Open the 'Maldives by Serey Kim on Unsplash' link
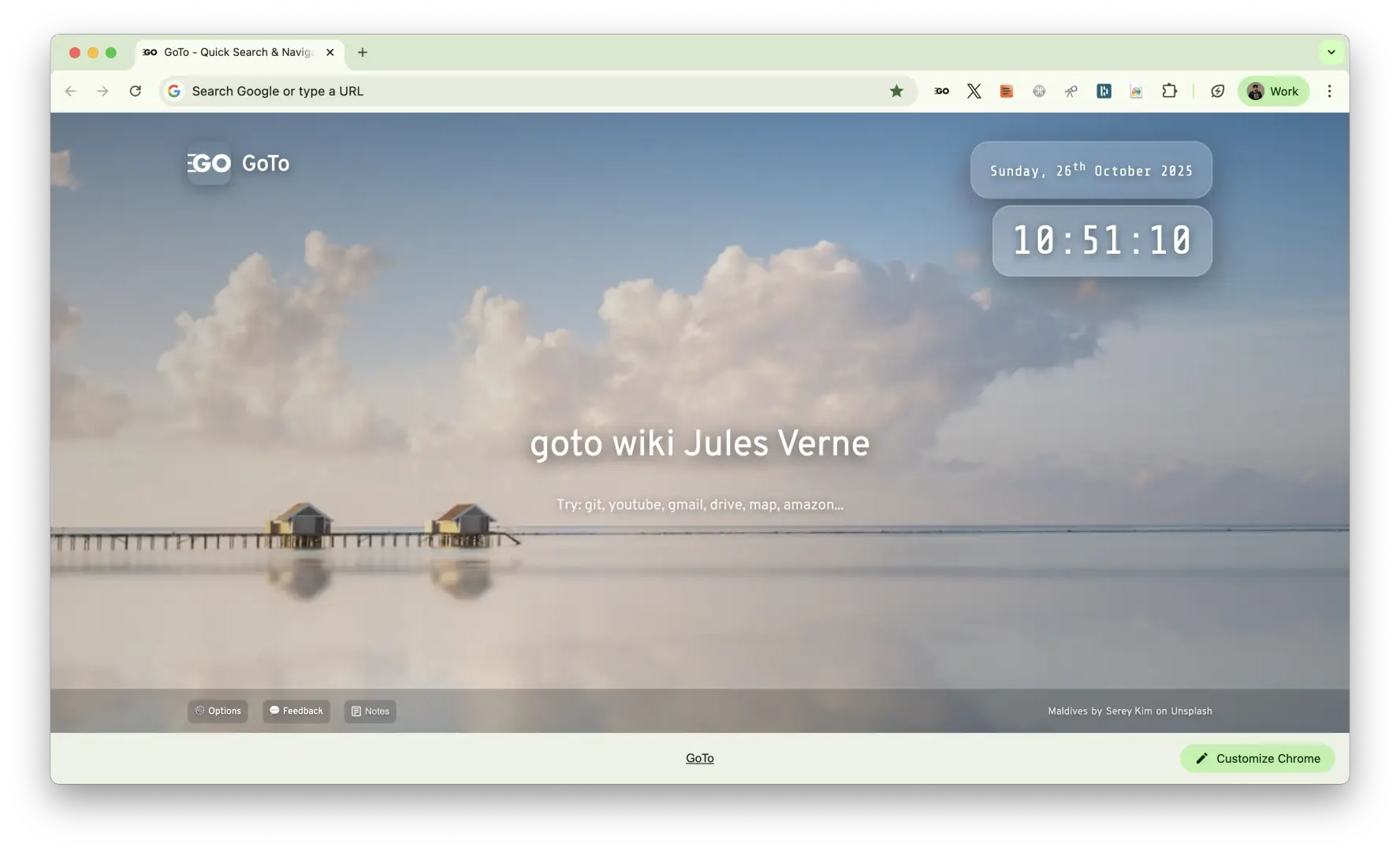This screenshot has height=851, width=1400. [1129, 711]
